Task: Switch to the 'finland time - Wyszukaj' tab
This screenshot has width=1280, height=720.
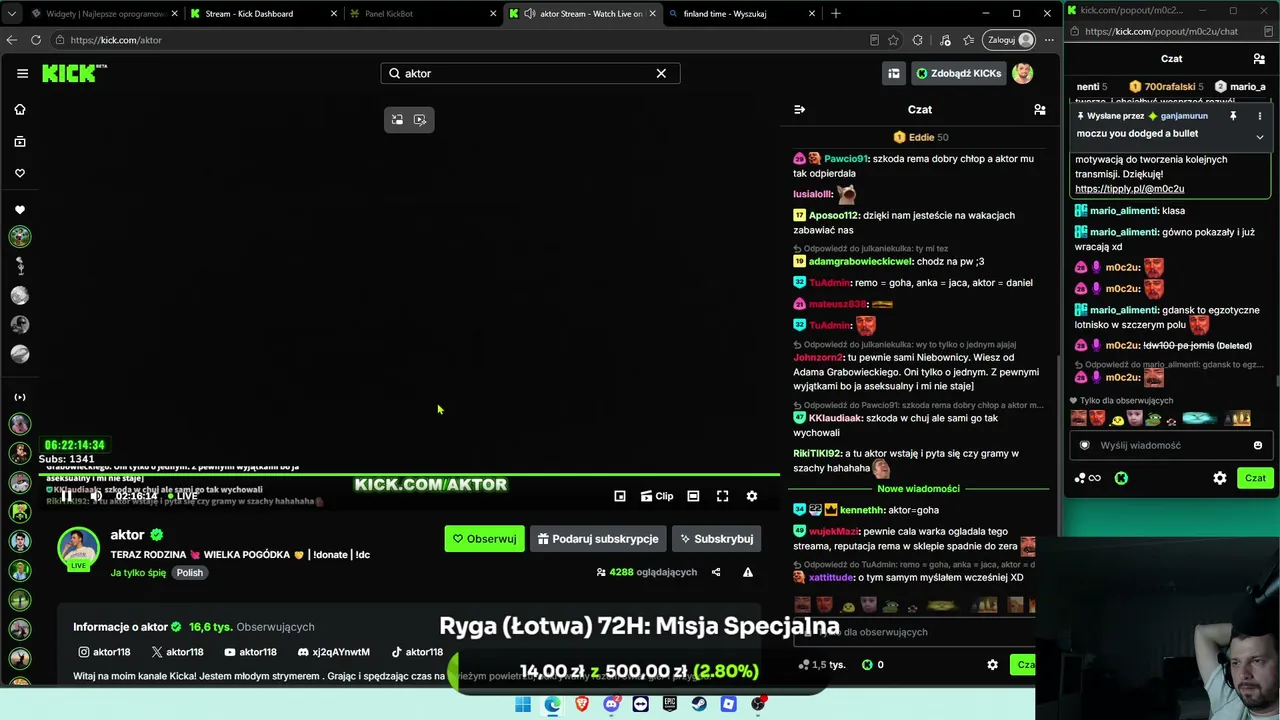Action: click(740, 14)
